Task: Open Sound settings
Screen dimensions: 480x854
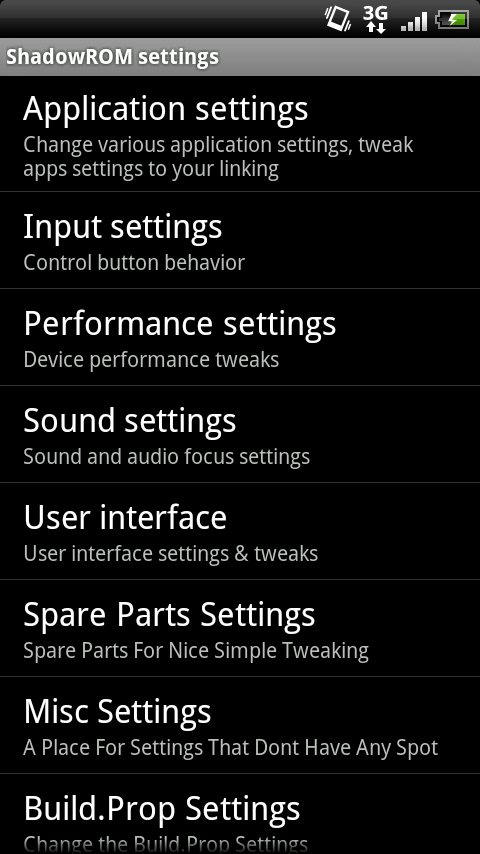Action: (240, 434)
